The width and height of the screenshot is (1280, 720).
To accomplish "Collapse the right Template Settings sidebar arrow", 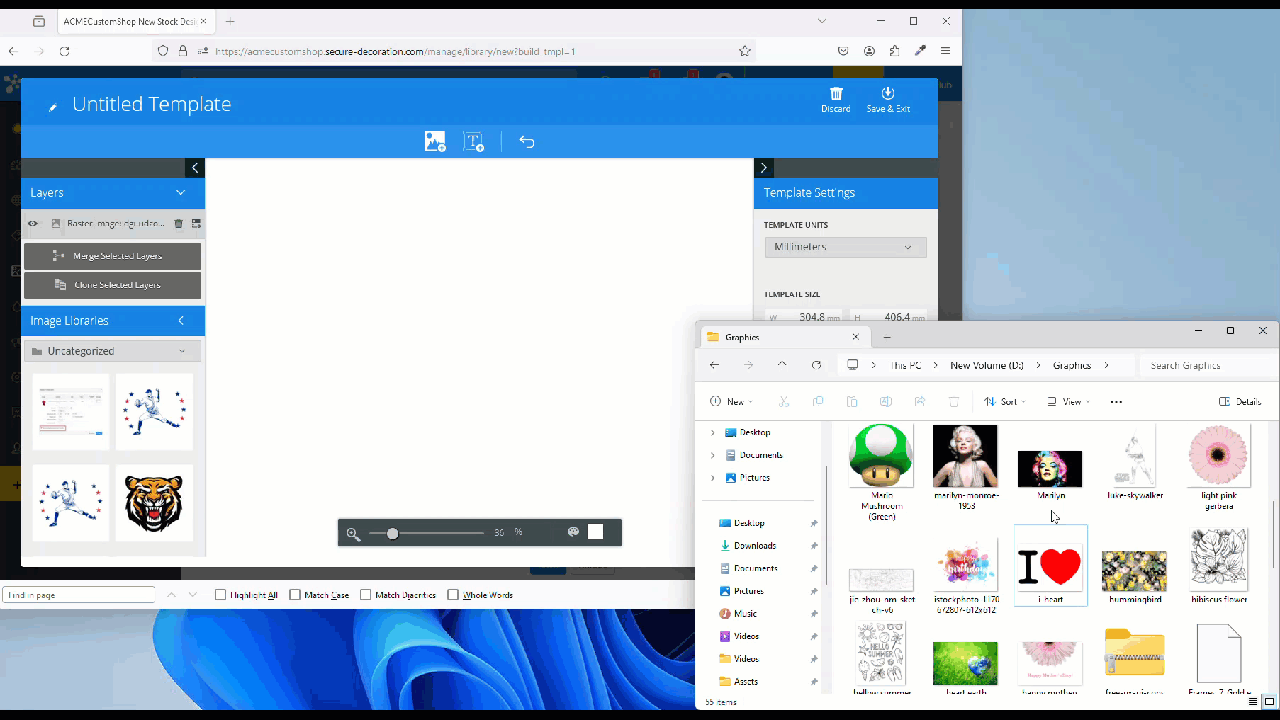I will (x=764, y=168).
